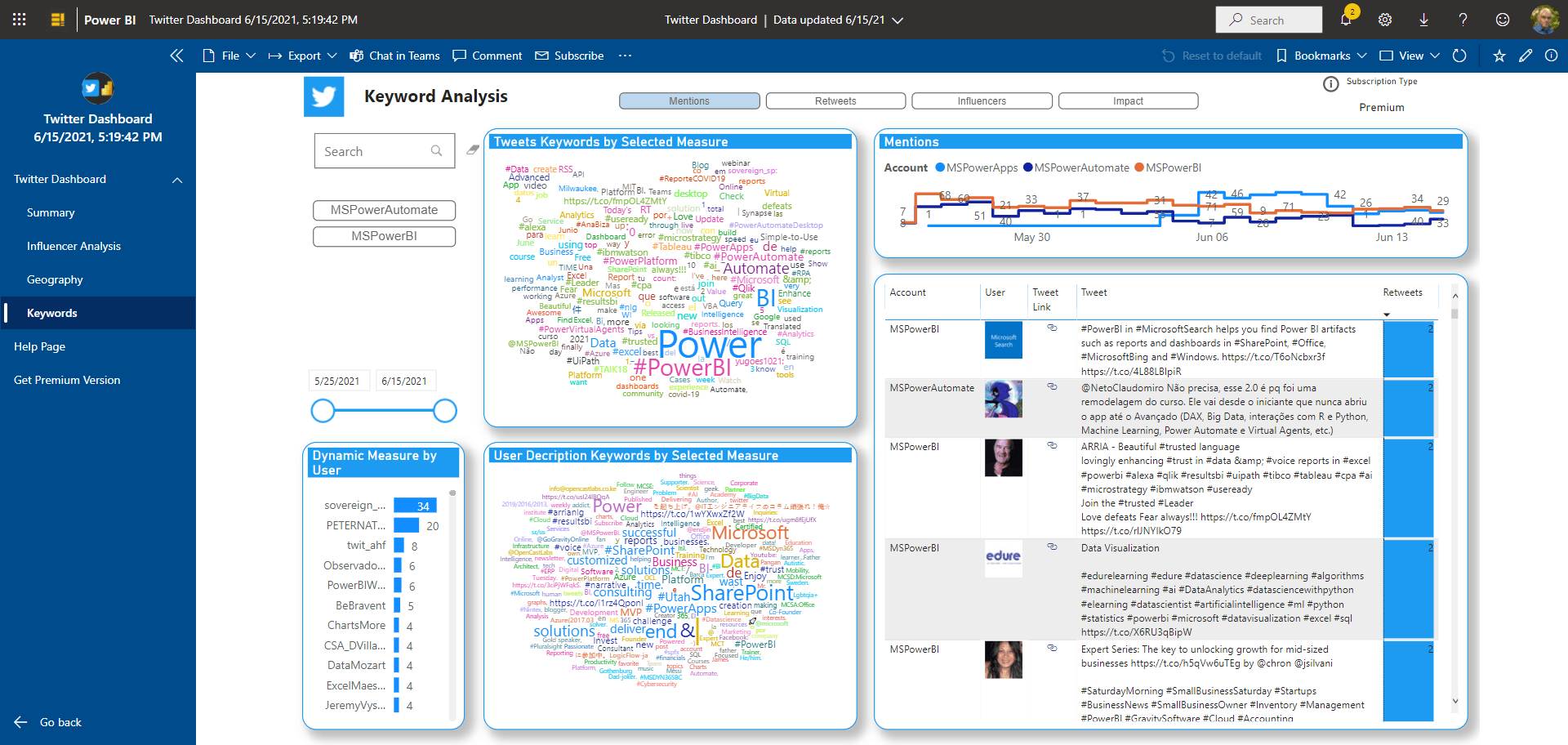Viewport: 1568px width, 745px height.
Task: Click the Download arrow icon
Action: (x=1423, y=20)
